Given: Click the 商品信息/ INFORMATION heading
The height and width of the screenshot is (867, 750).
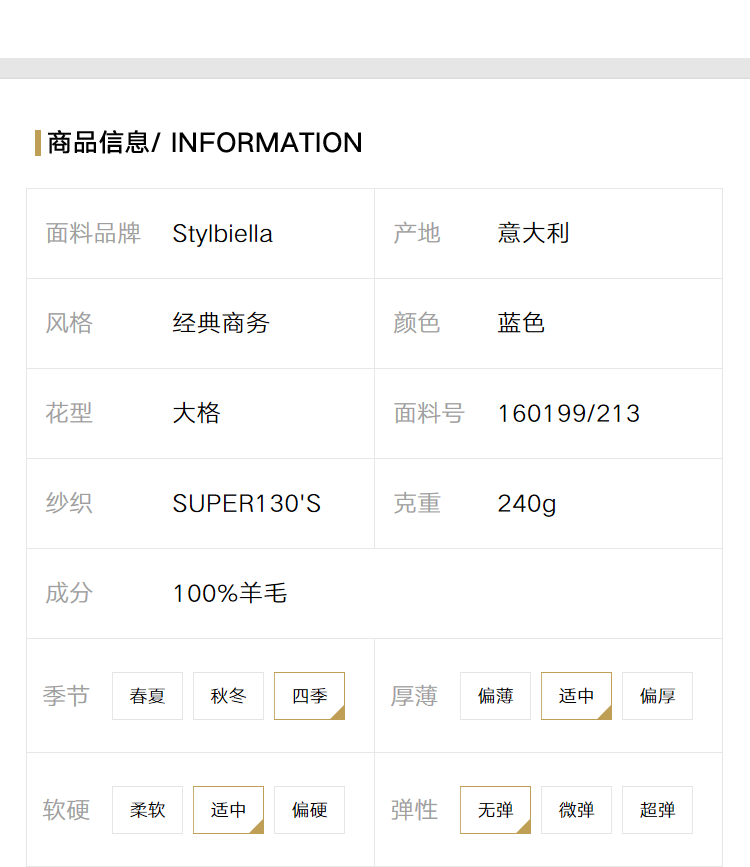Looking at the screenshot, I should pyautogui.click(x=205, y=143).
